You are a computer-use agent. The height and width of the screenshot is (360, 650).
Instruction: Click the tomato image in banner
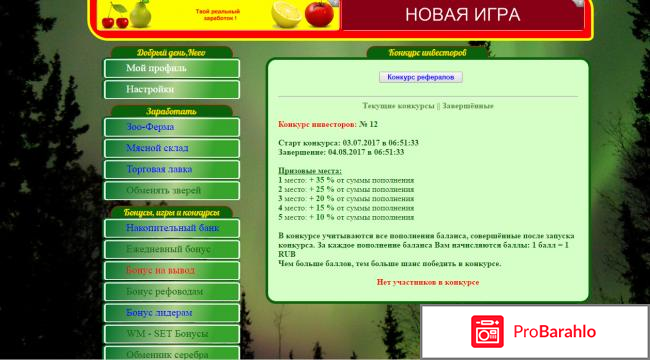[x=319, y=14]
